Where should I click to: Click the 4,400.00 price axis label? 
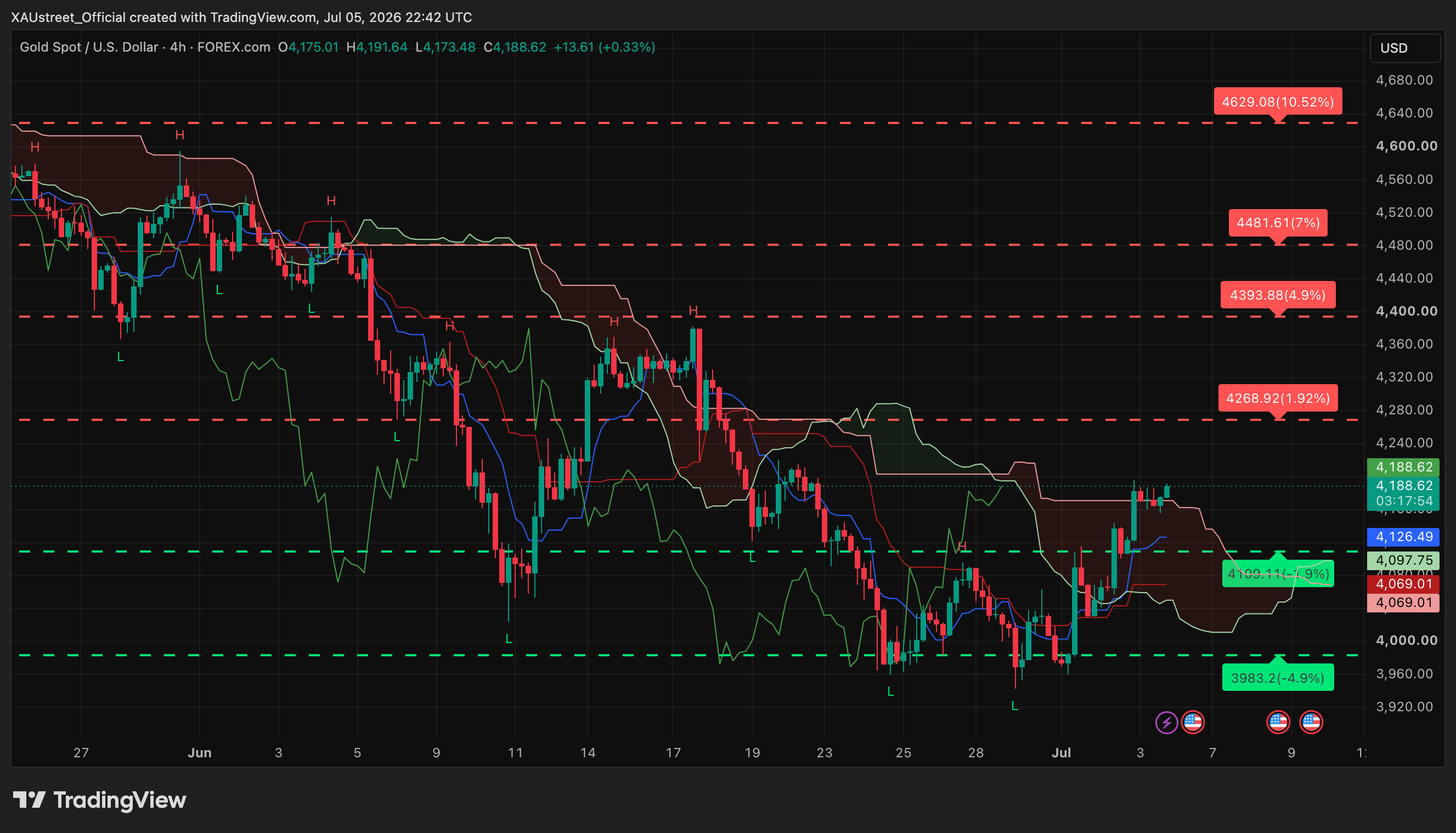[1406, 311]
